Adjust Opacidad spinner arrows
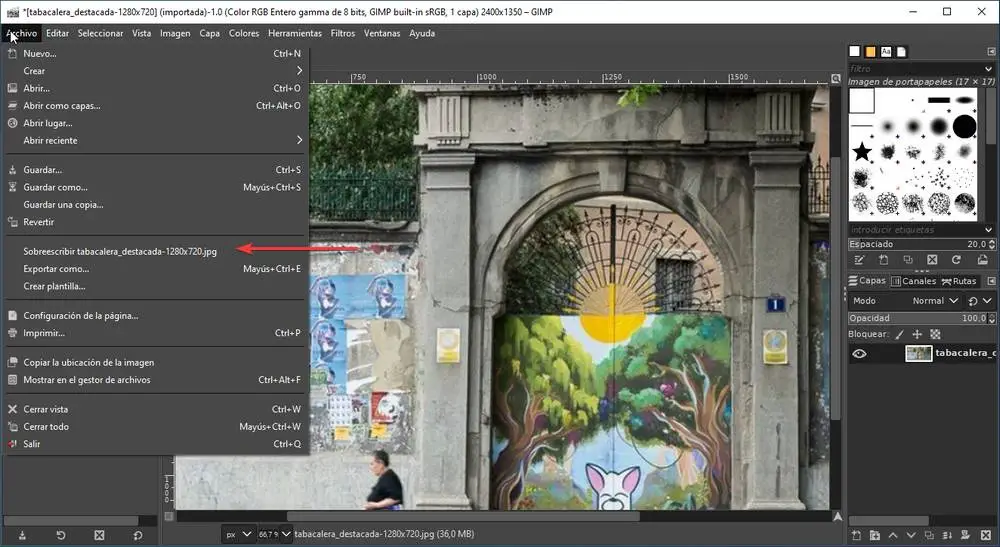Screen dimensions: 1000x547 [x=991, y=318]
